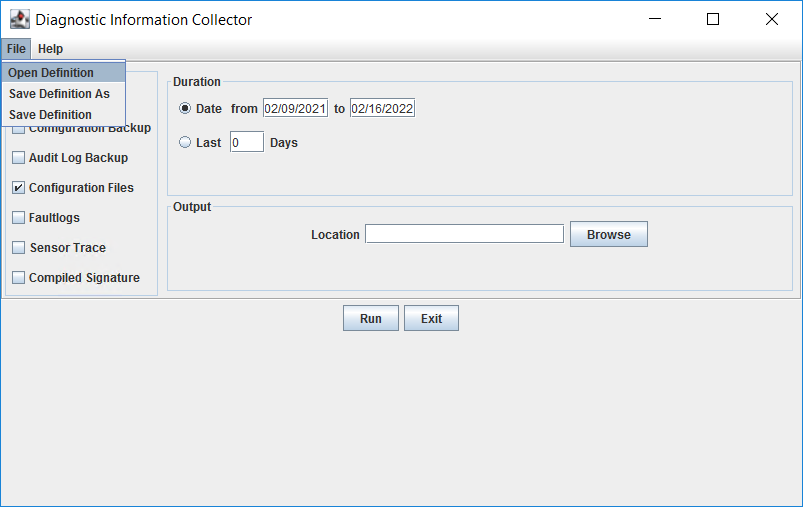Enable the Sensor Trace checkbox
The width and height of the screenshot is (803, 507).
click(18, 248)
